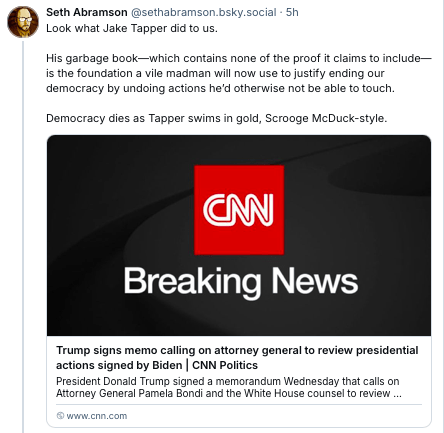Screen dimensions: 444x433
Task: Open the @sethabramson.bsky.social handle link
Action: click(x=204, y=12)
